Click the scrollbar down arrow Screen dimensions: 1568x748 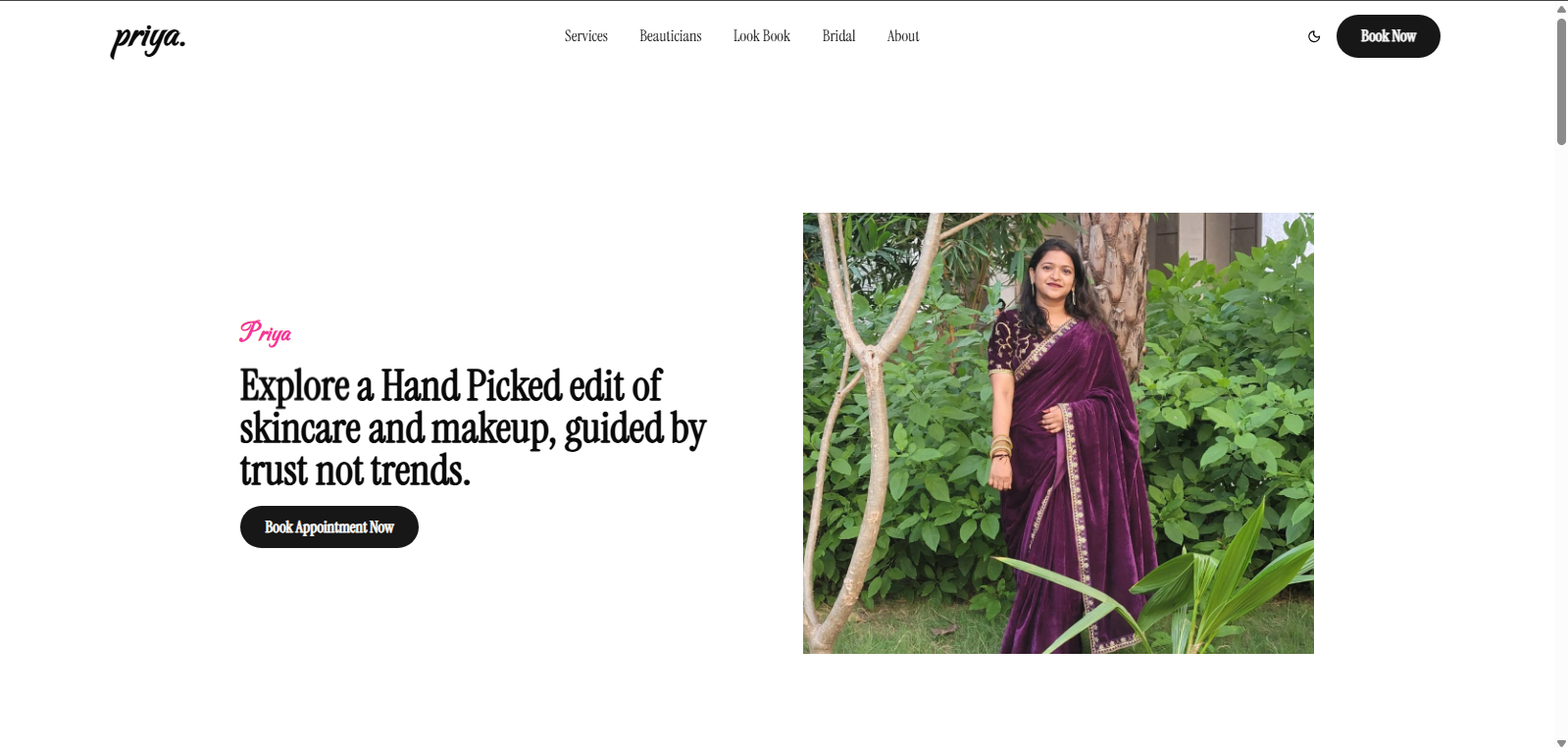(x=1561, y=742)
